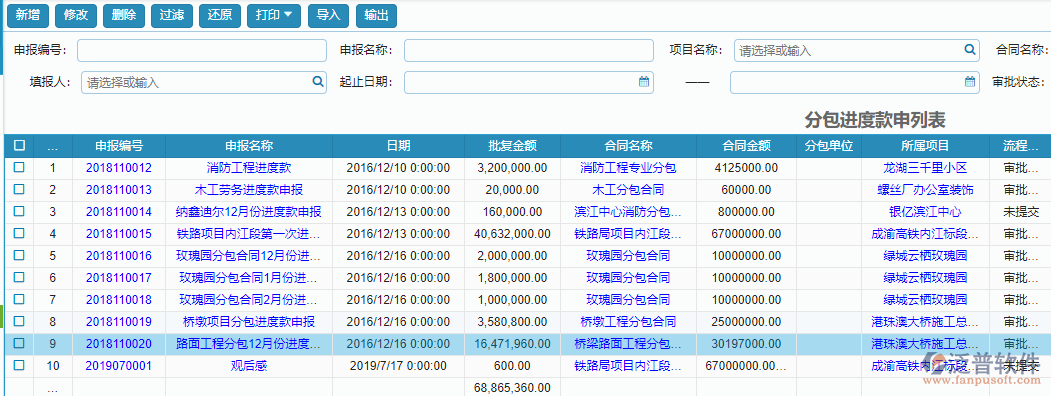
Task: Open the start date calendar icon
Action: tap(644, 82)
